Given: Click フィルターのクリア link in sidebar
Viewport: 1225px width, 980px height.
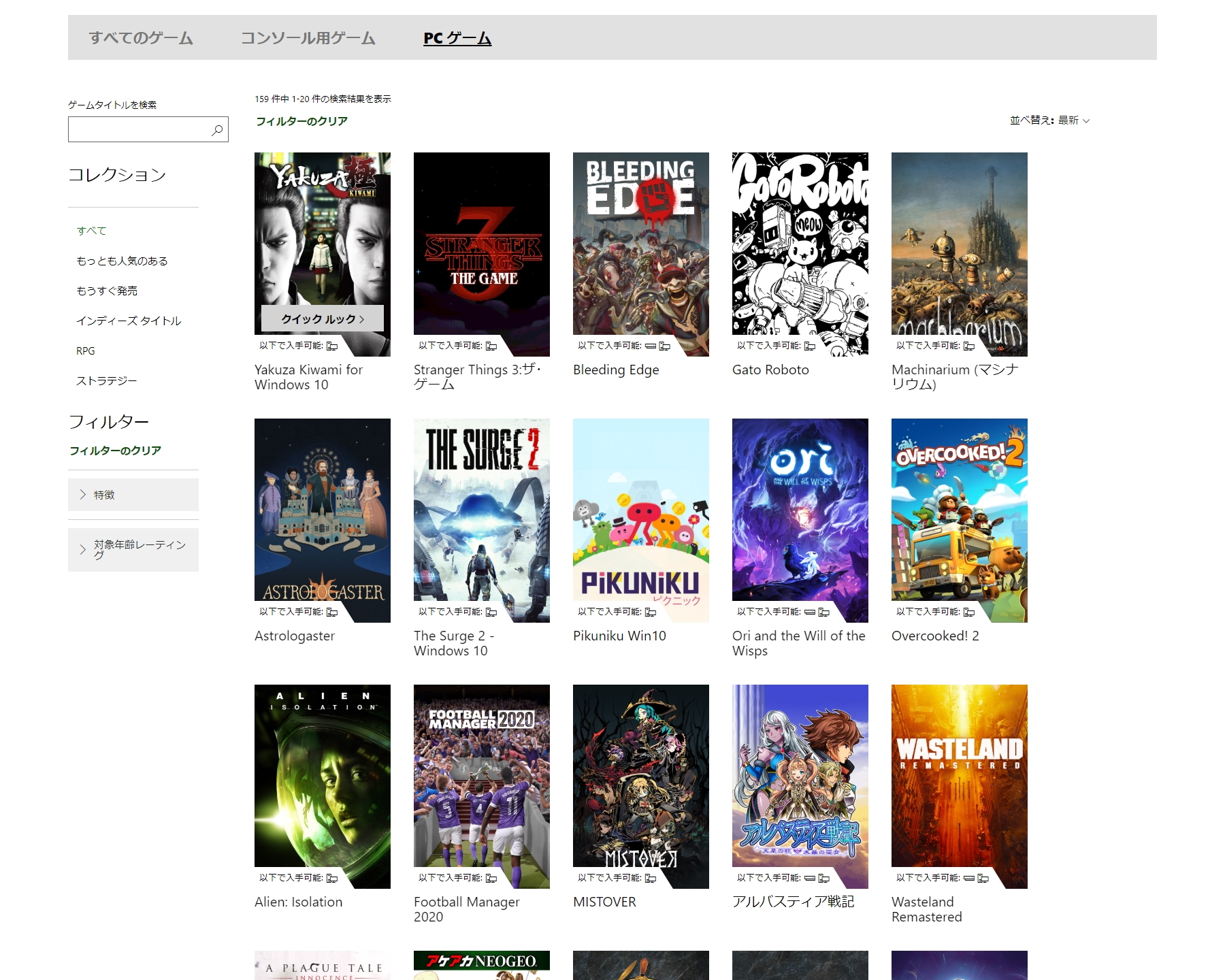Looking at the screenshot, I should click(x=115, y=451).
